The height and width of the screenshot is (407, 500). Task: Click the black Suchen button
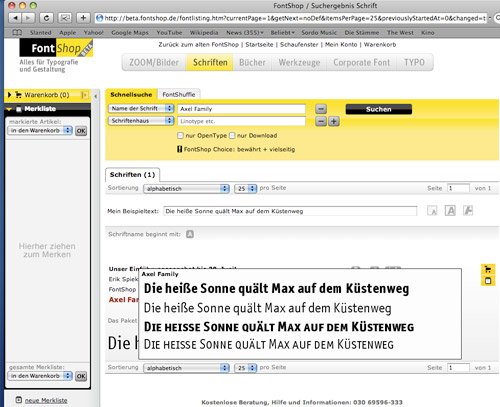(x=379, y=109)
